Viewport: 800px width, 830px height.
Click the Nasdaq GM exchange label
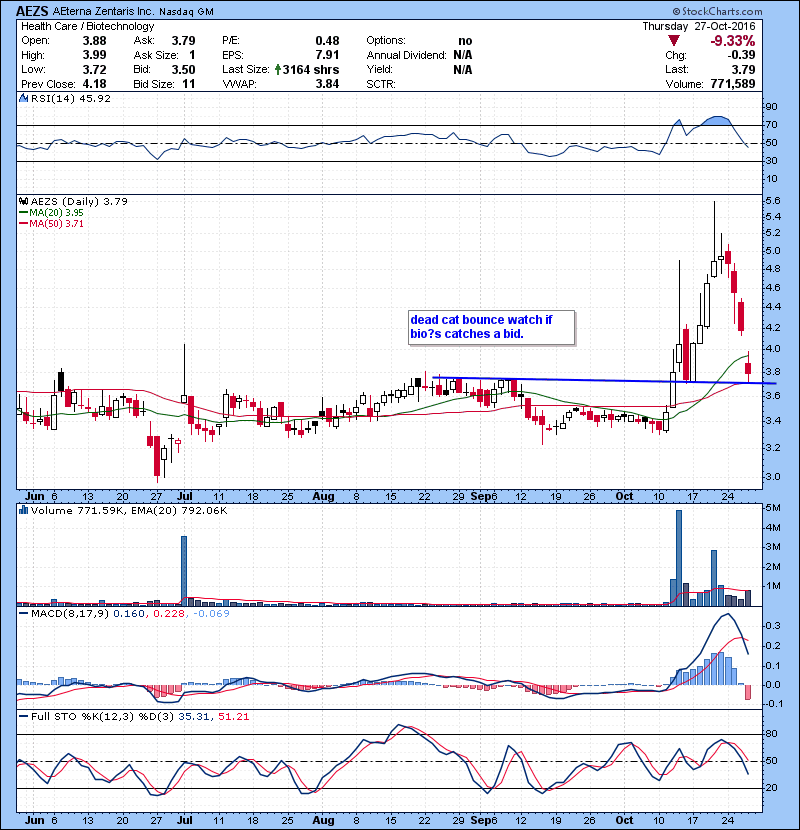click(x=186, y=12)
